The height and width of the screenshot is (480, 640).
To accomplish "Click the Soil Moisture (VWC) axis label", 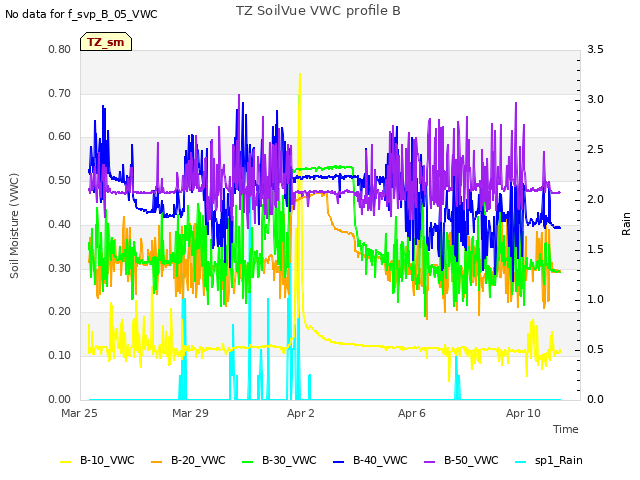I will (14, 226).
